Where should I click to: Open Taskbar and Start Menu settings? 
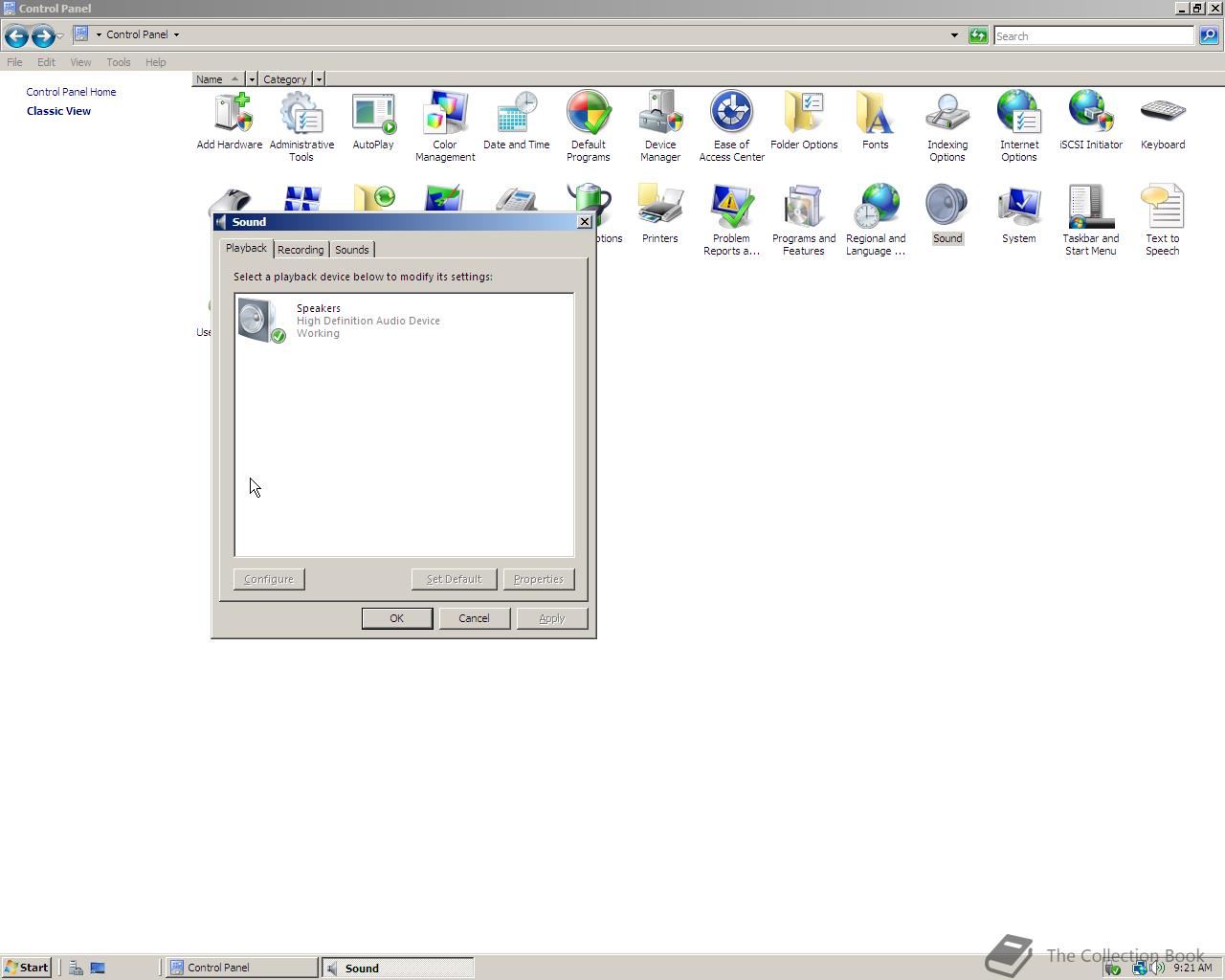coord(1091,220)
